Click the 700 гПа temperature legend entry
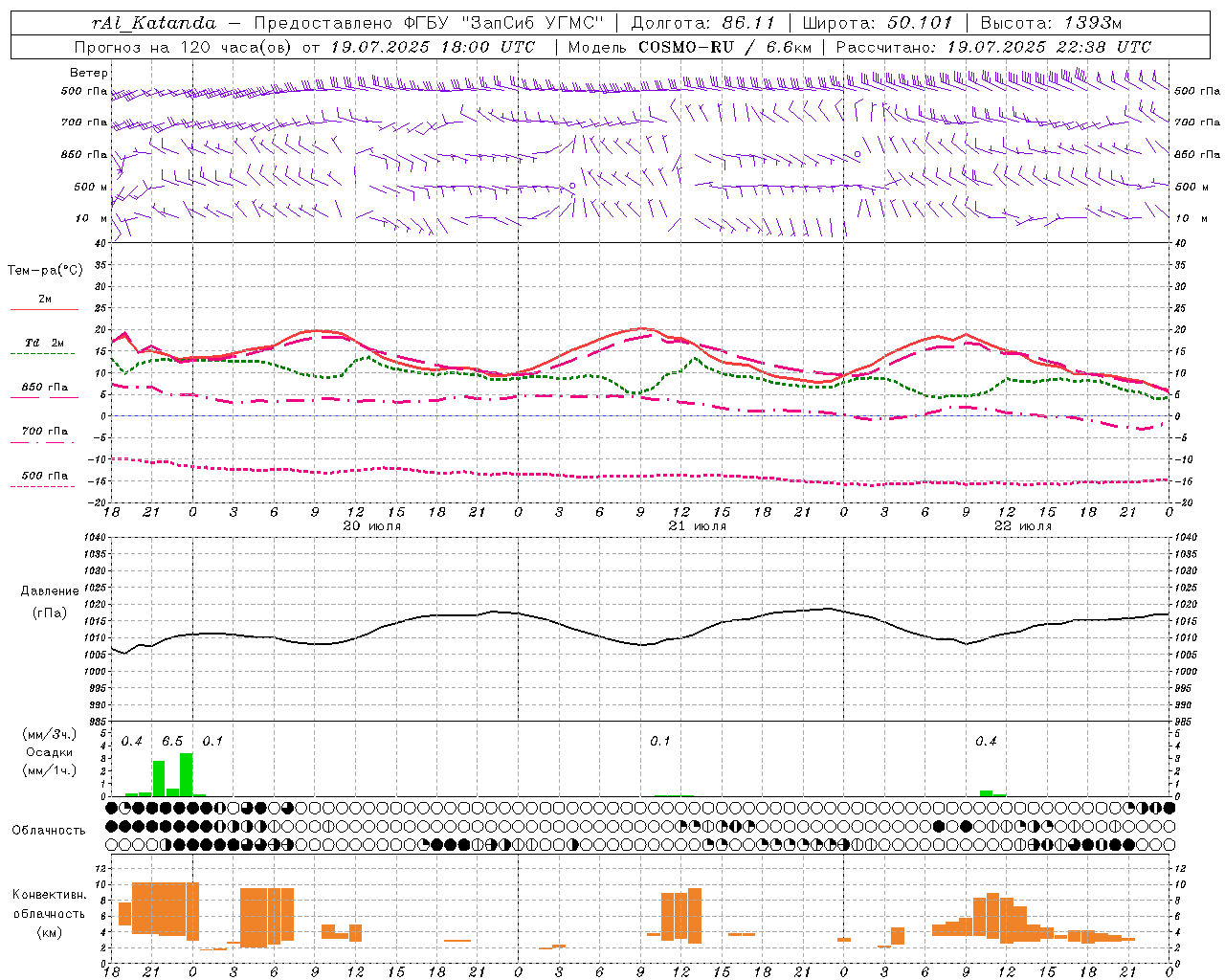Image resolution: width=1225 pixels, height=980 pixels. click(x=44, y=431)
